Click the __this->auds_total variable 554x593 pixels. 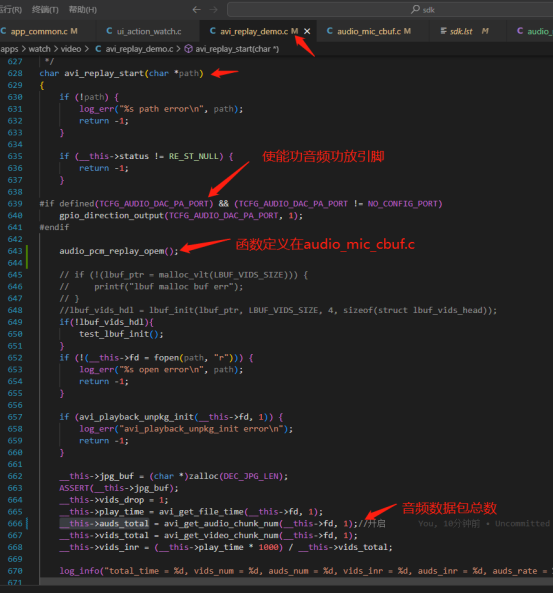(104, 524)
